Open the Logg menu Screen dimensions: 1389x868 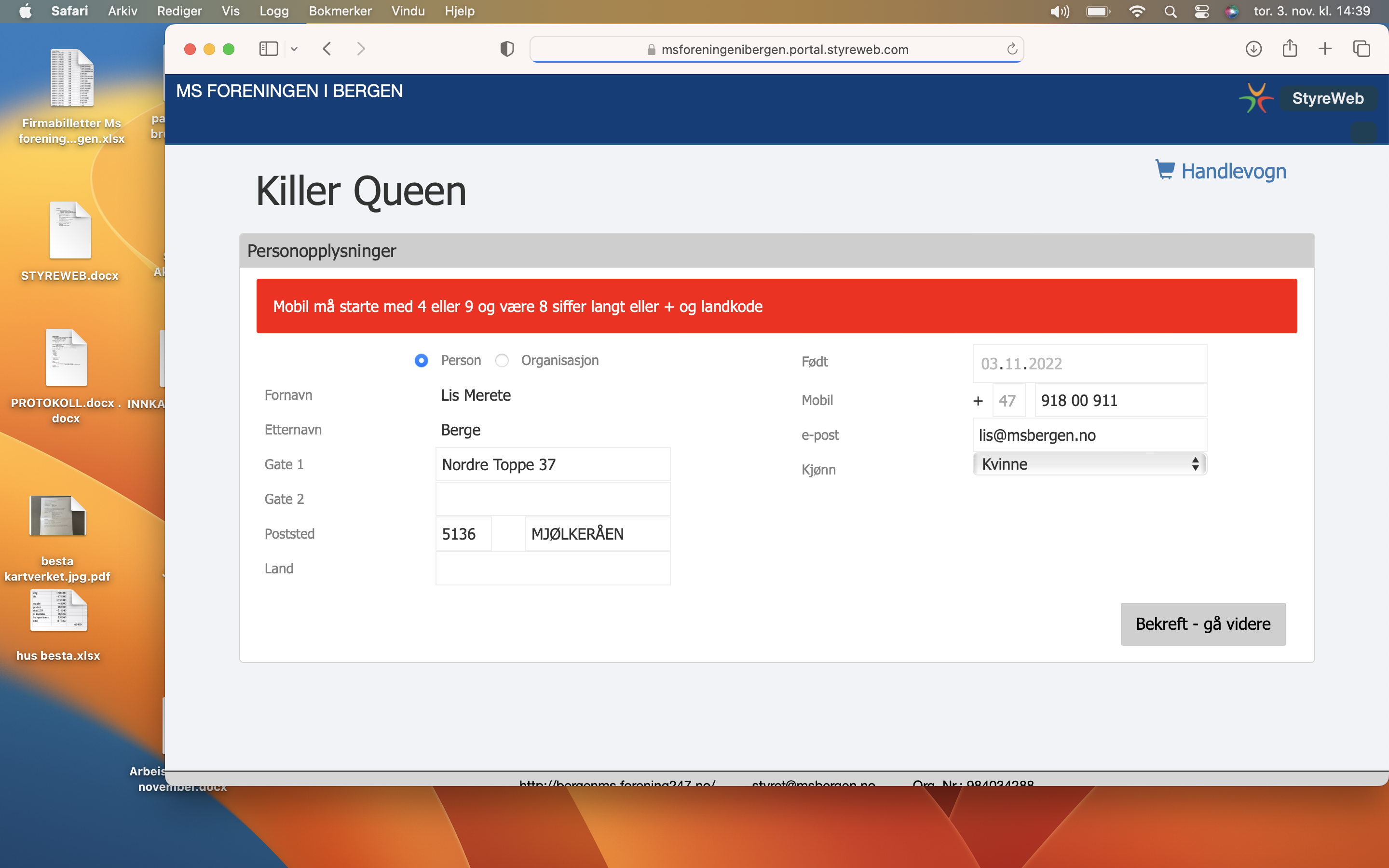(x=274, y=12)
